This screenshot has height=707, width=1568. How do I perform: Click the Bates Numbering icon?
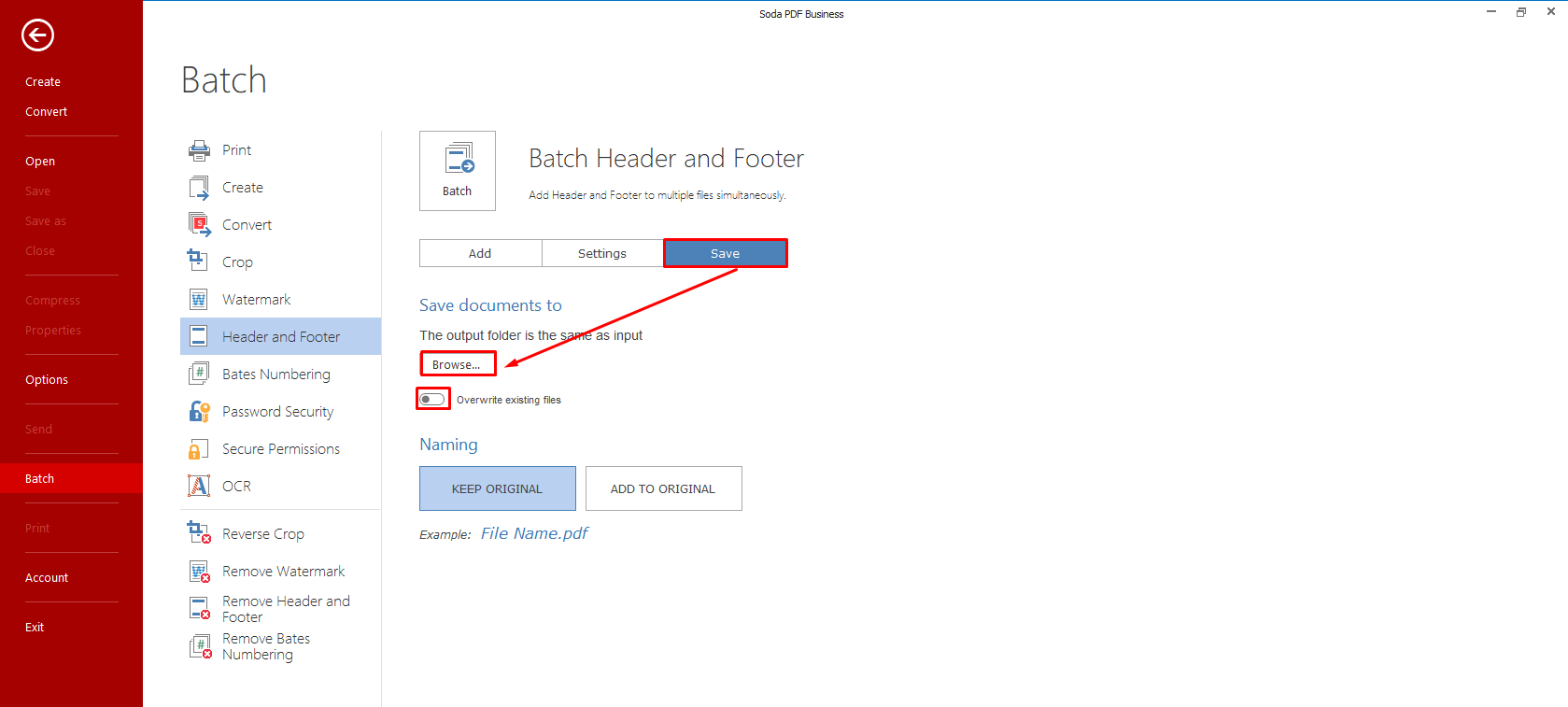199,374
